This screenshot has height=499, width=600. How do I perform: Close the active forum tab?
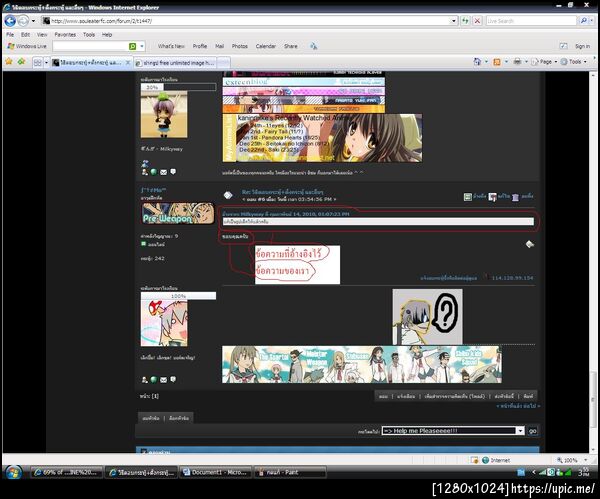pyautogui.click(x=128, y=62)
